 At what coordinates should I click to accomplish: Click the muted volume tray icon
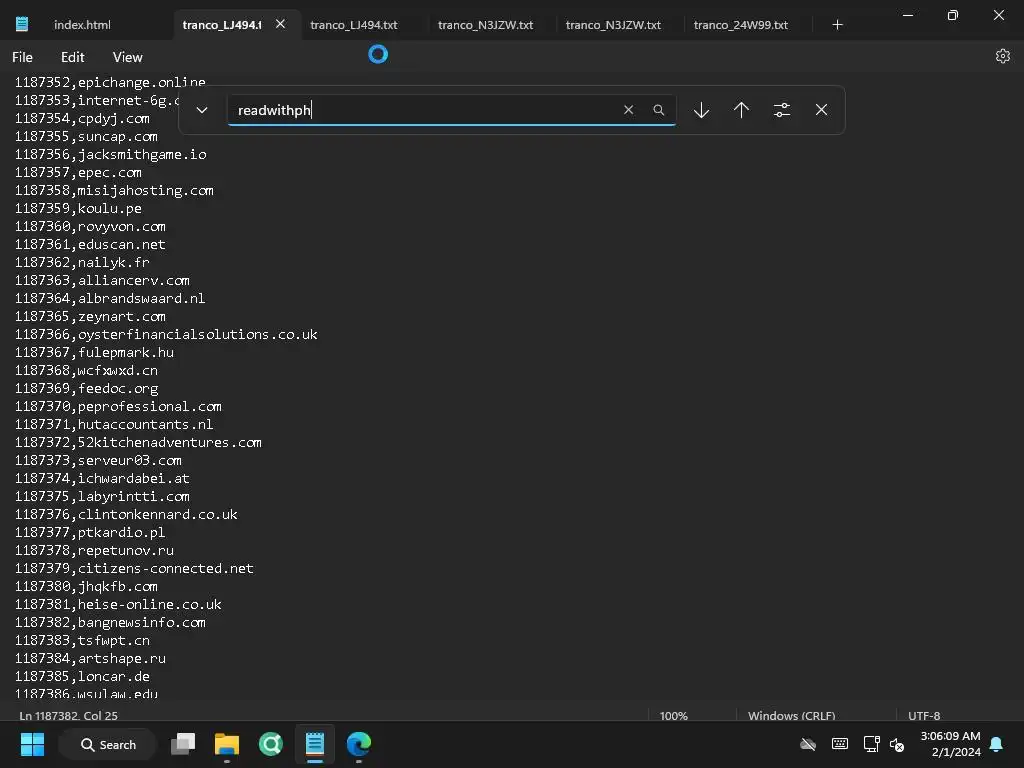pyautogui.click(x=897, y=744)
